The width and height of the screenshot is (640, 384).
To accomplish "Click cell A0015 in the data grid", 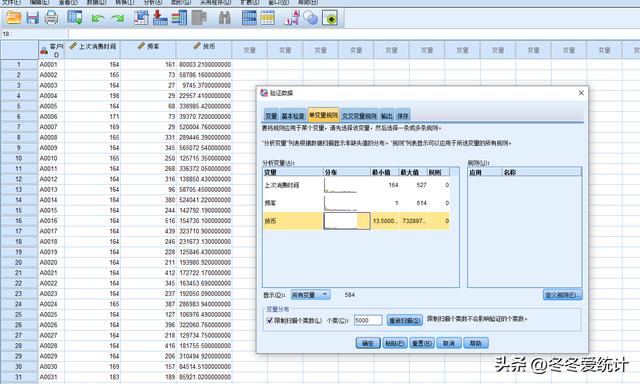I will click(51, 211).
